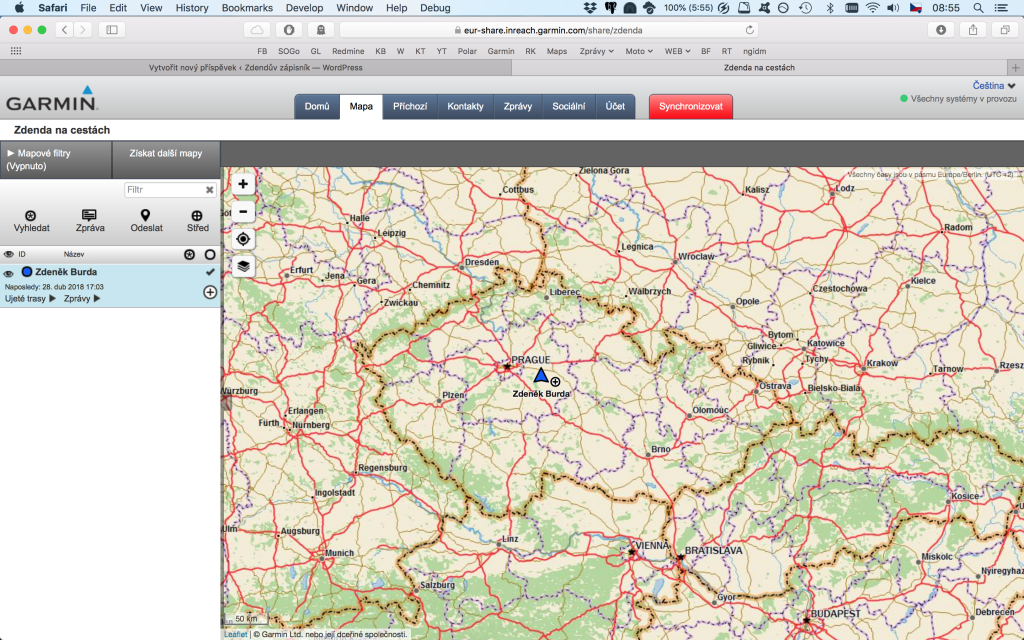This screenshot has width=1024, height=640.
Task: Go back with Safari back arrow
Action: tap(65, 30)
